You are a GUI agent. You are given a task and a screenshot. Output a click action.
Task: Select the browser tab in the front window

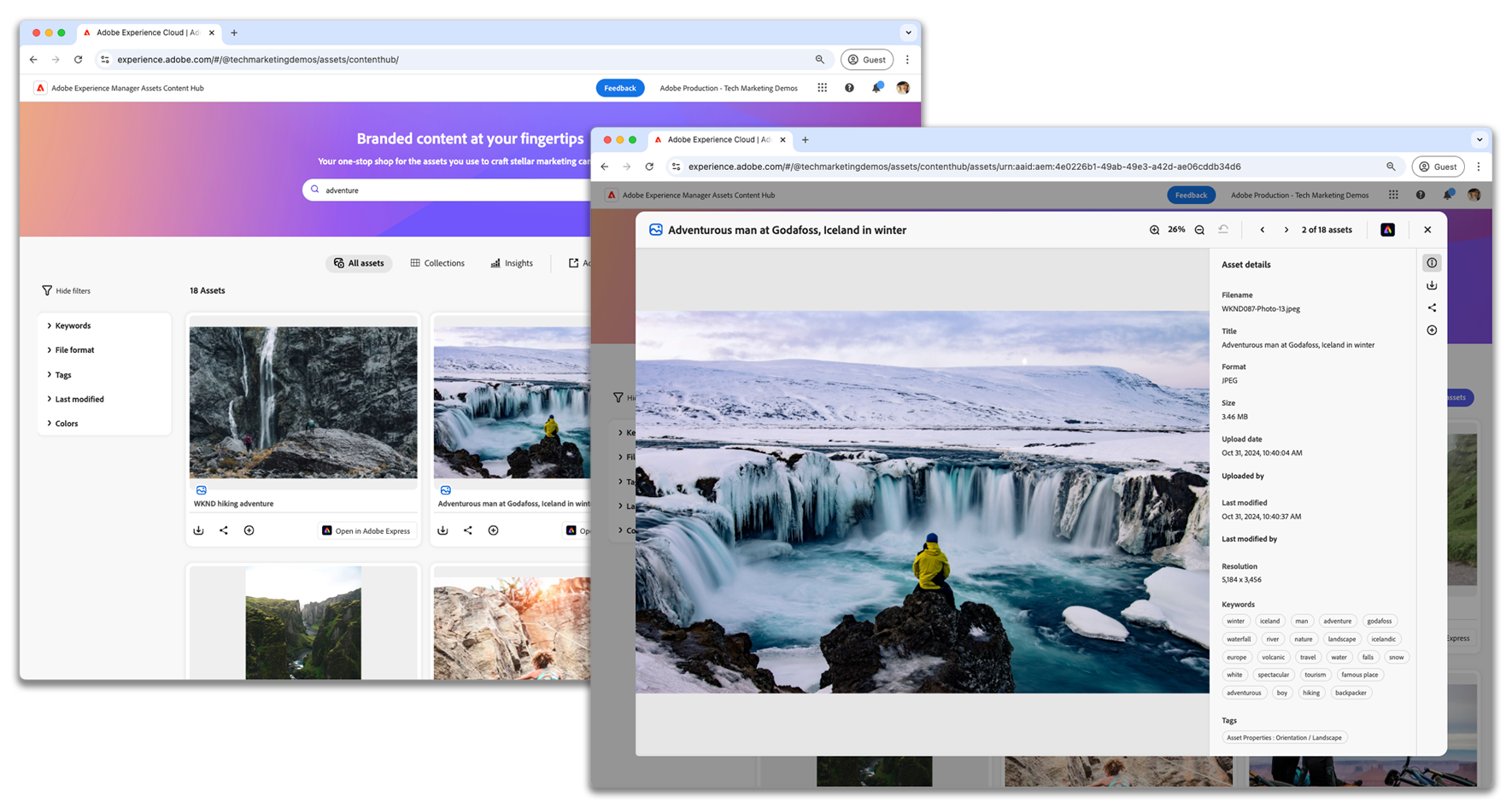point(720,139)
